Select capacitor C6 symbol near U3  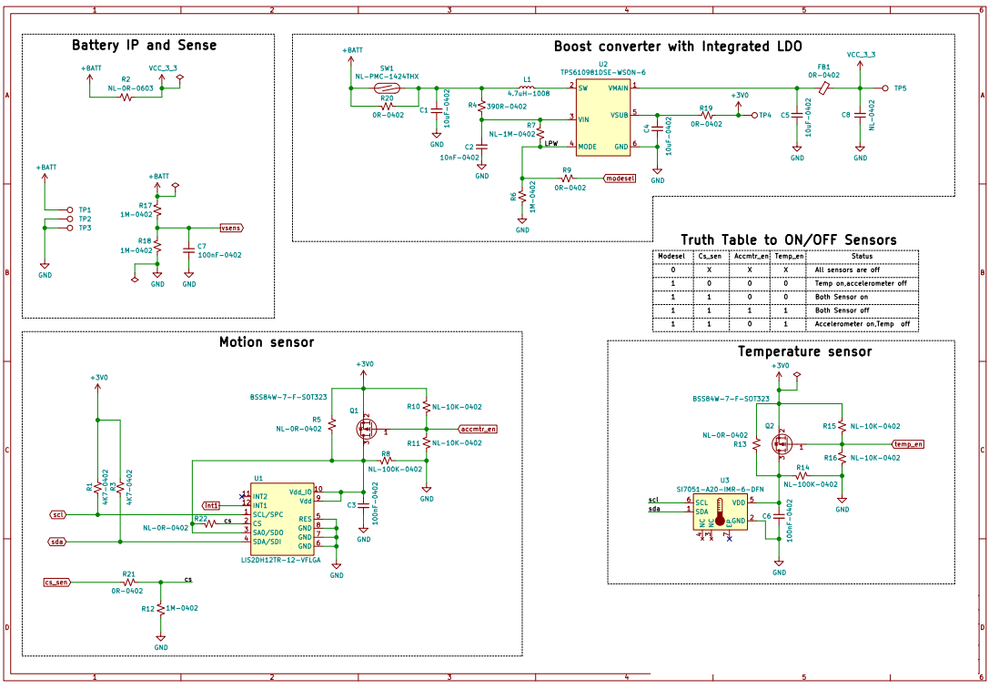click(x=779, y=516)
